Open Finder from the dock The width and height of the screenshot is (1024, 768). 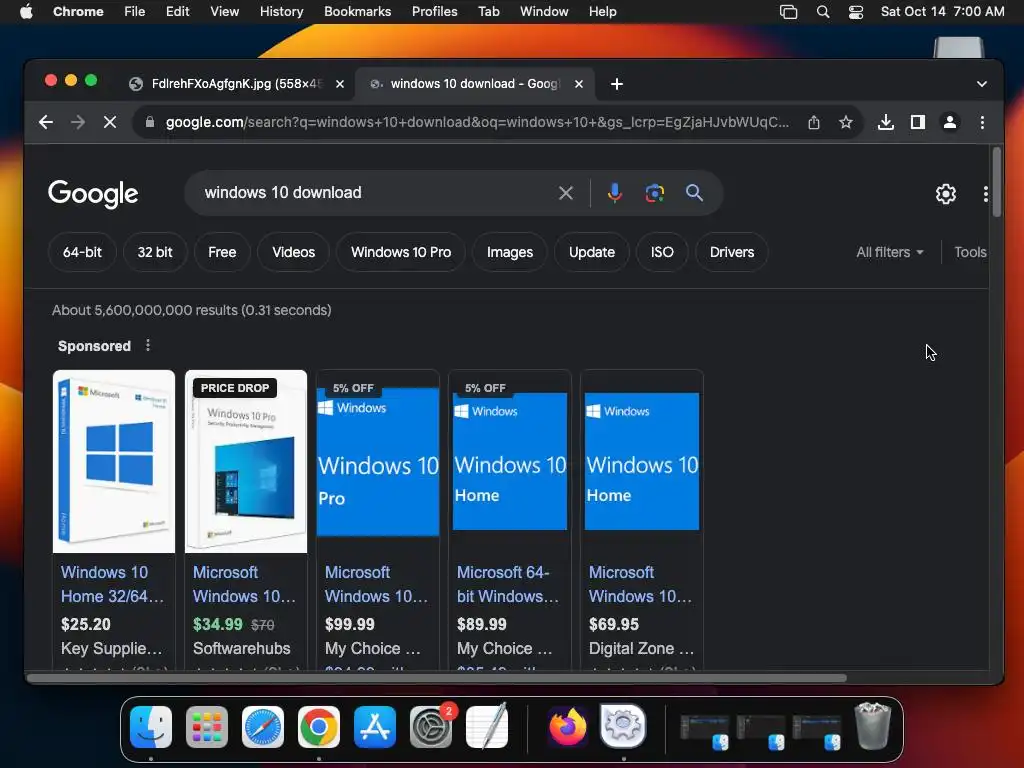click(x=151, y=727)
